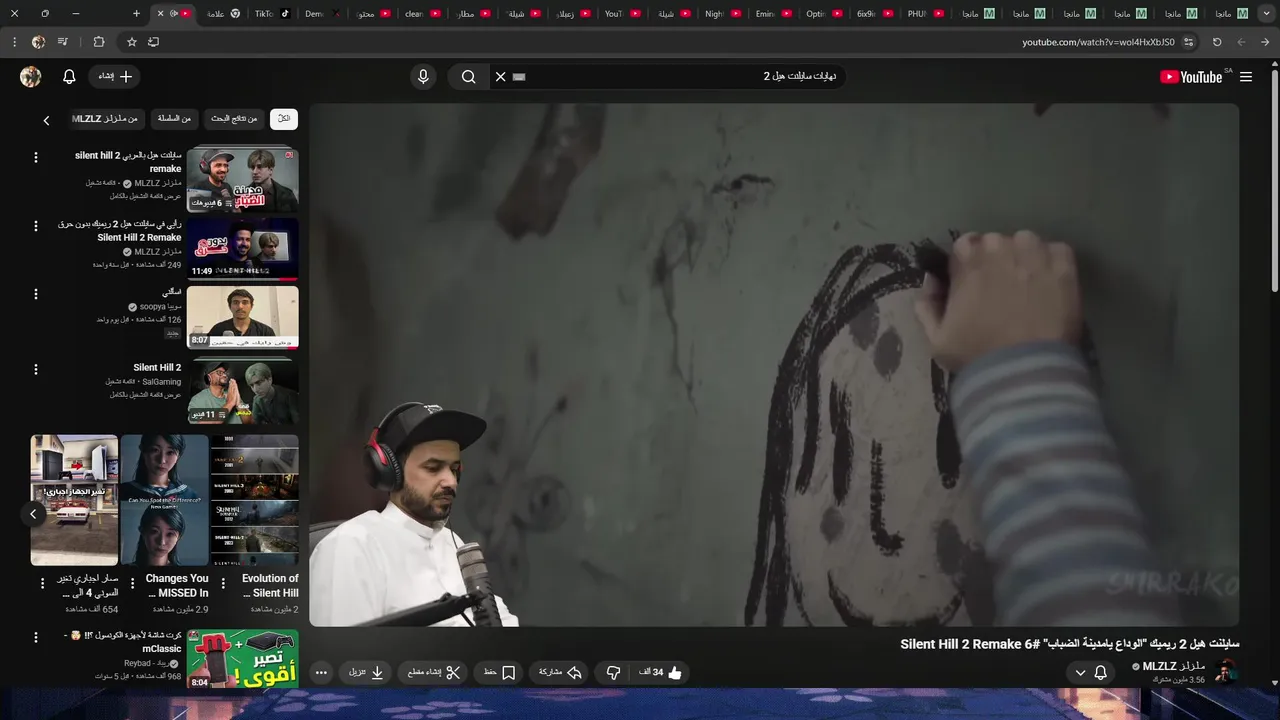Click the video player to pause
1280x720 pixels.
click(x=773, y=365)
